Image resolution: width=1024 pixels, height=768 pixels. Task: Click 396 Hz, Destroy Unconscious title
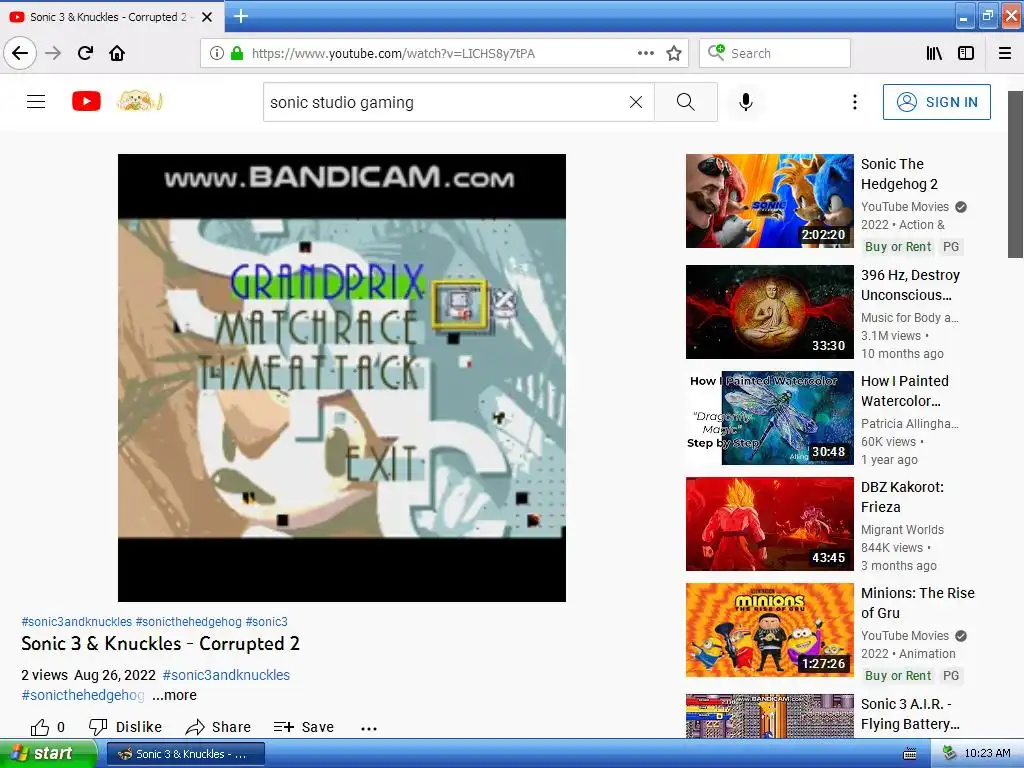[x=910, y=285]
